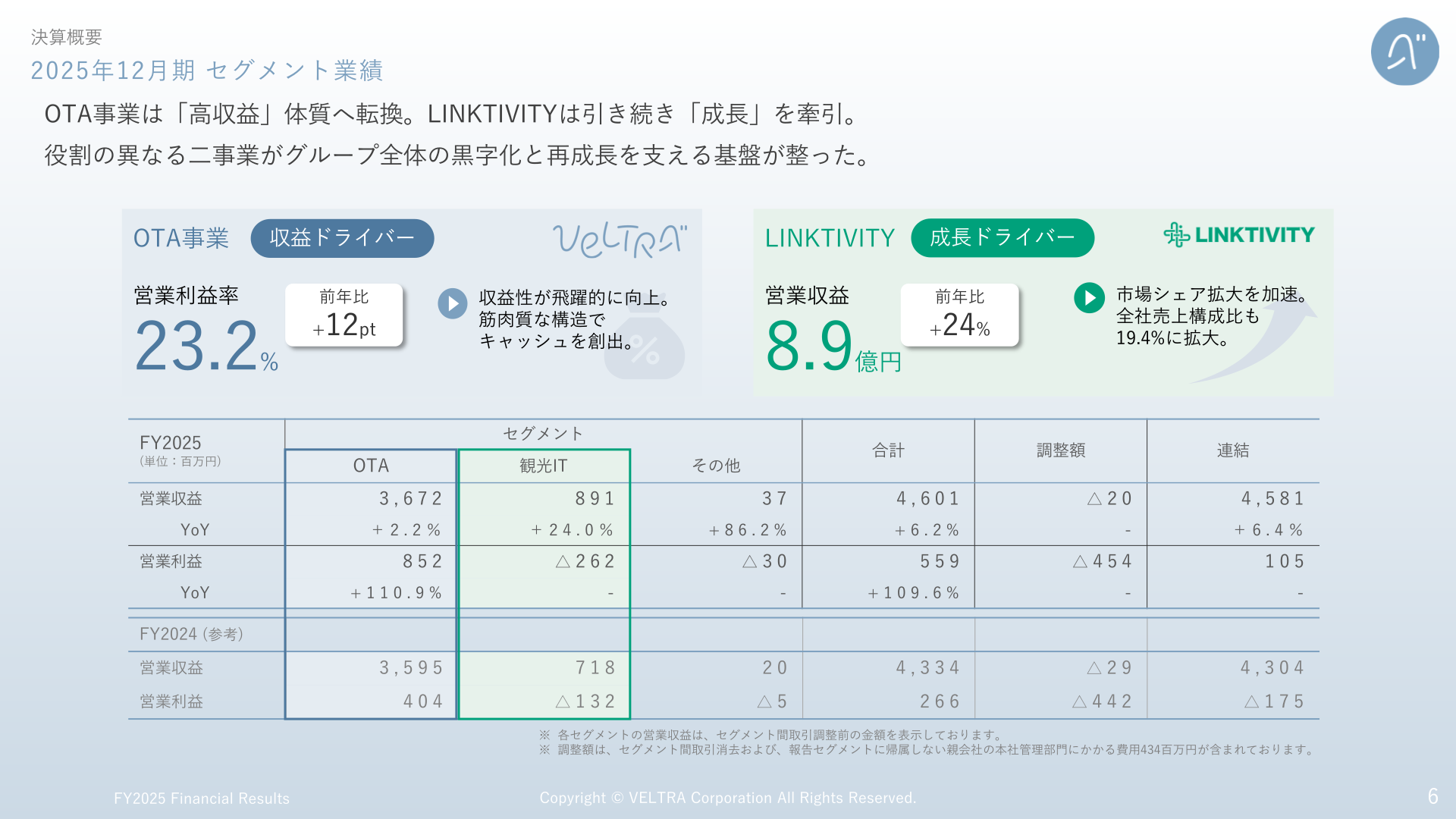Click the page number 6

[x=1432, y=796]
